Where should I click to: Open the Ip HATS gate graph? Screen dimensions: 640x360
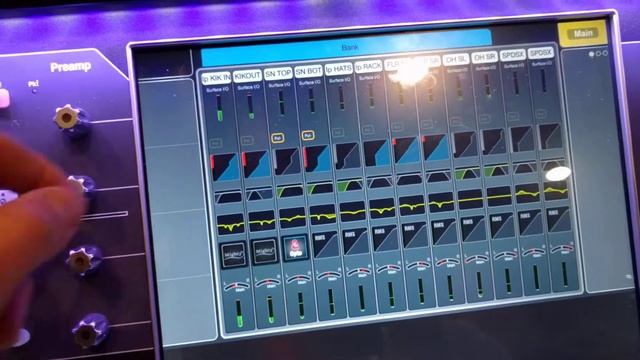(x=348, y=156)
